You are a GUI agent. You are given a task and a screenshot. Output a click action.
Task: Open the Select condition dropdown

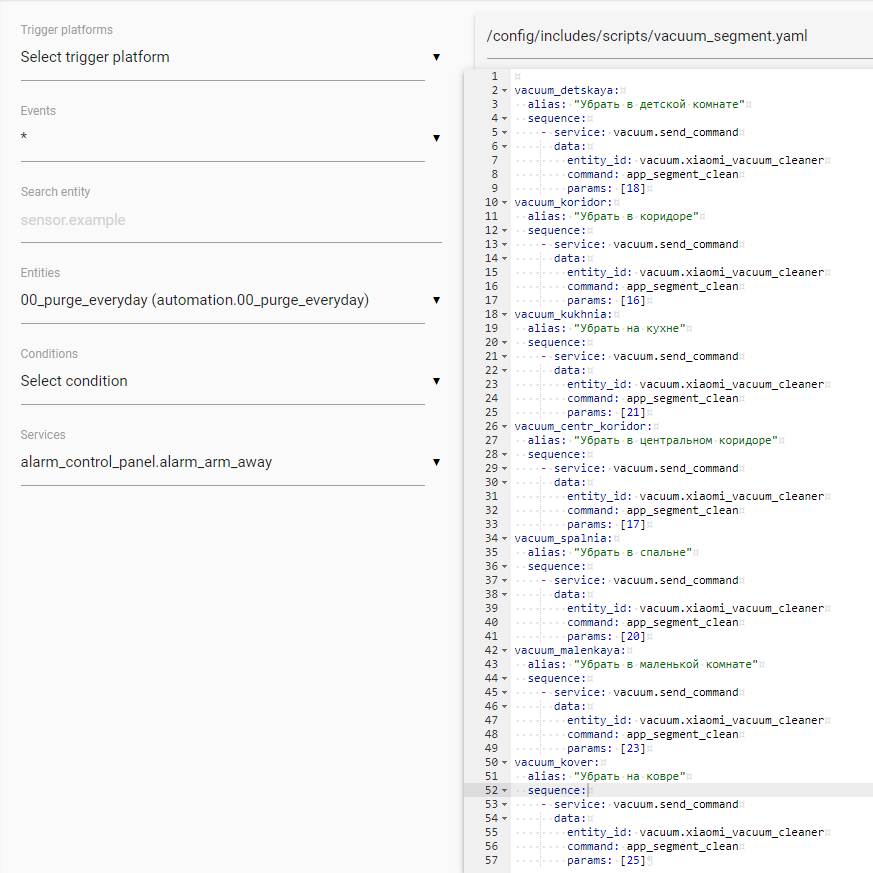230,381
